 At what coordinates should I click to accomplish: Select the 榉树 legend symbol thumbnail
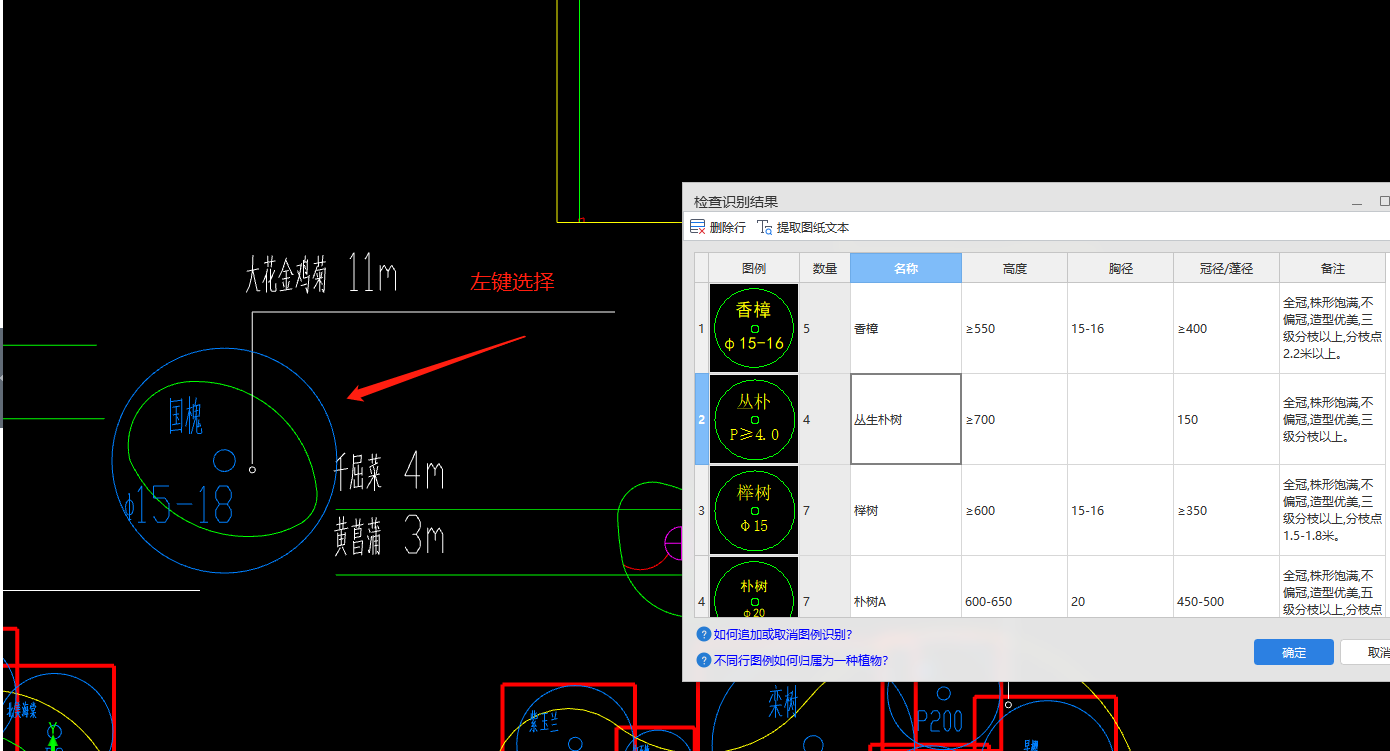(x=754, y=510)
